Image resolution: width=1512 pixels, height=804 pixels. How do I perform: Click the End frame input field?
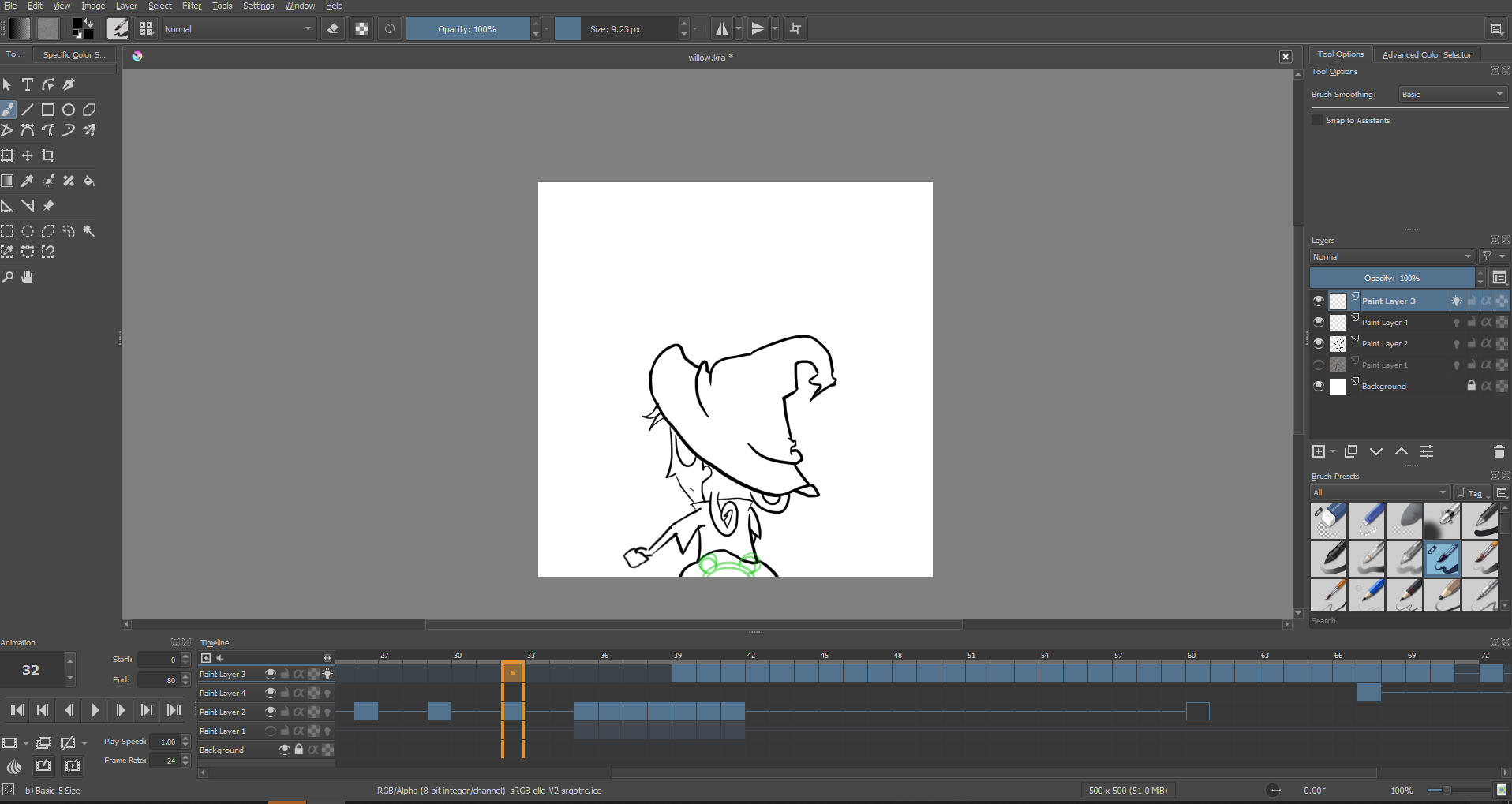coord(159,679)
